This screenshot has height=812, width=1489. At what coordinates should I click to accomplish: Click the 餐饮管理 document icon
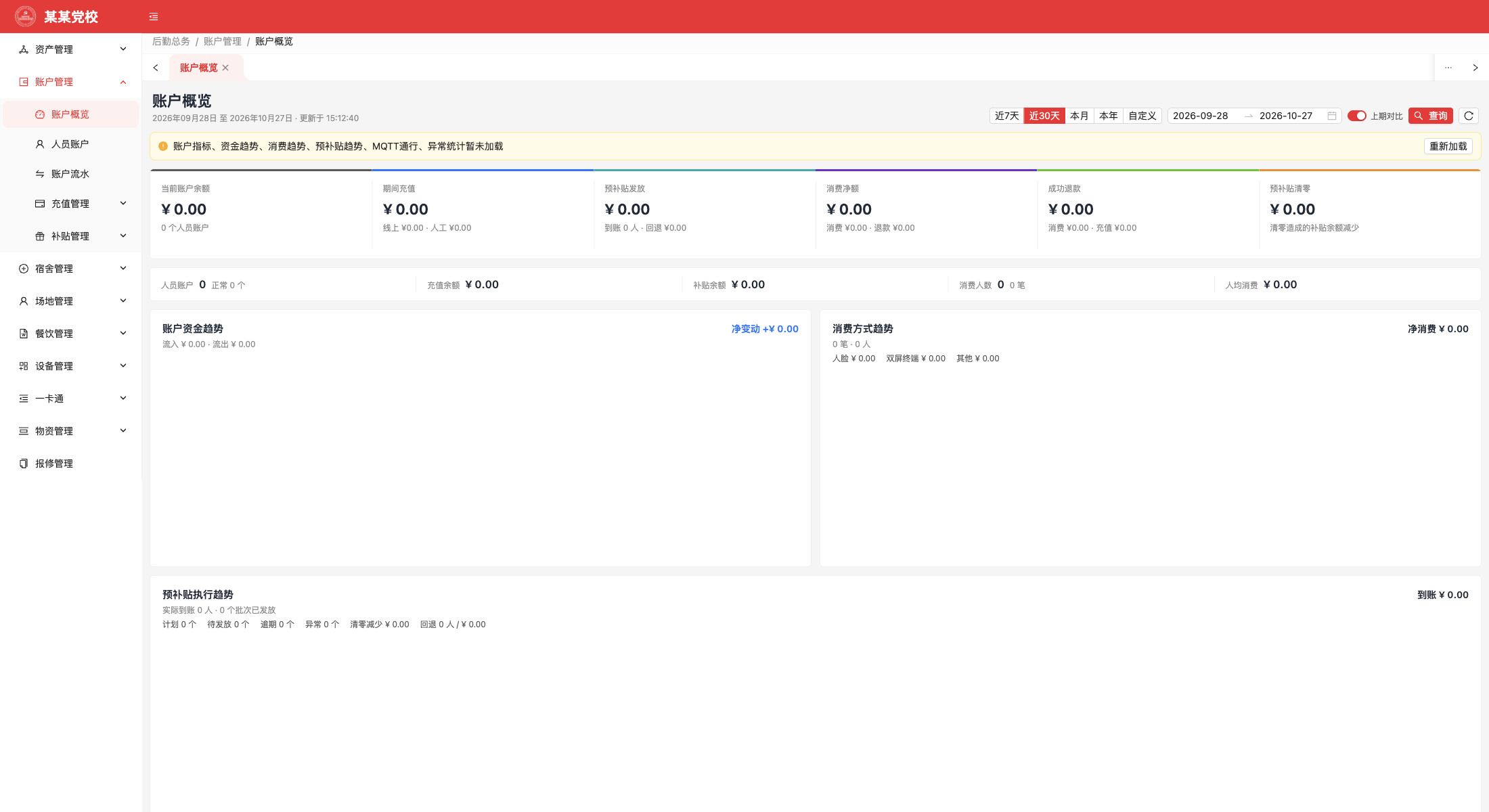pos(24,334)
